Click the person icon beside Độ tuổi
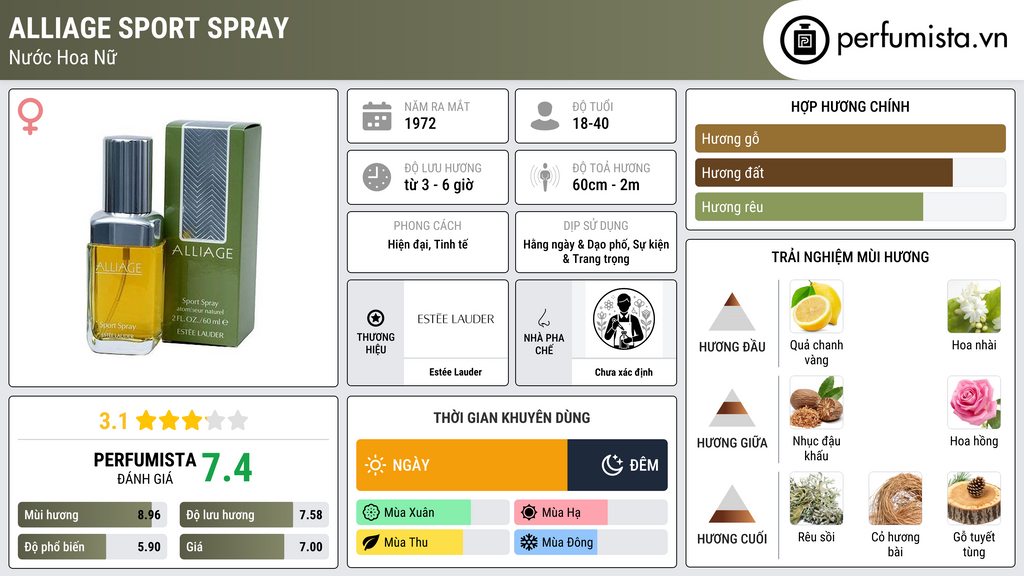Image resolution: width=1024 pixels, height=576 pixels. (545, 116)
